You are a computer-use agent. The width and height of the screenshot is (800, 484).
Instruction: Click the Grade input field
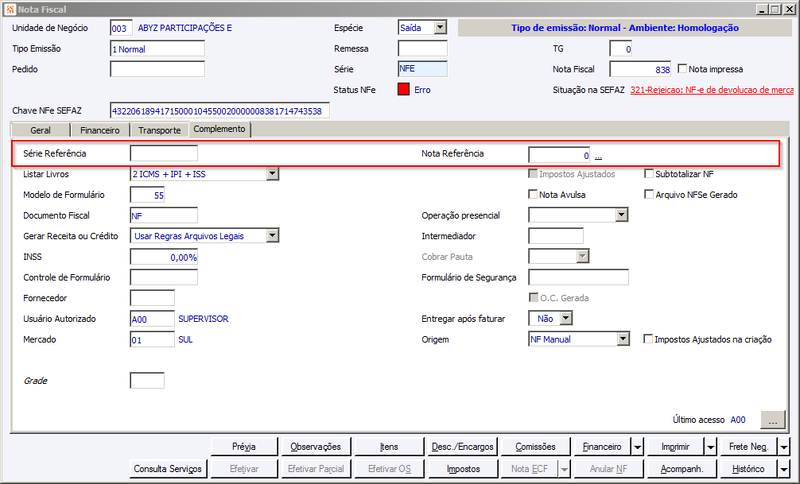pos(147,380)
